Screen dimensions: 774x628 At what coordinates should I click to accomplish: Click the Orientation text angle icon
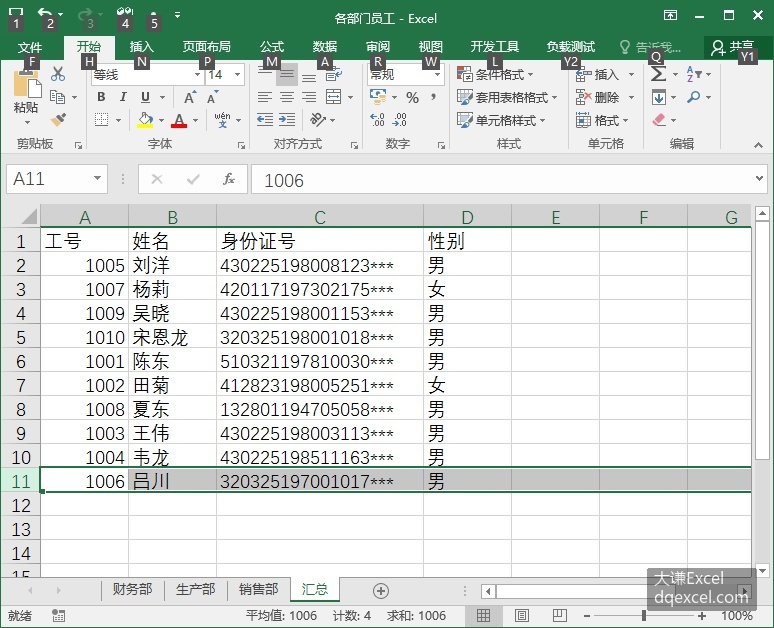317,119
